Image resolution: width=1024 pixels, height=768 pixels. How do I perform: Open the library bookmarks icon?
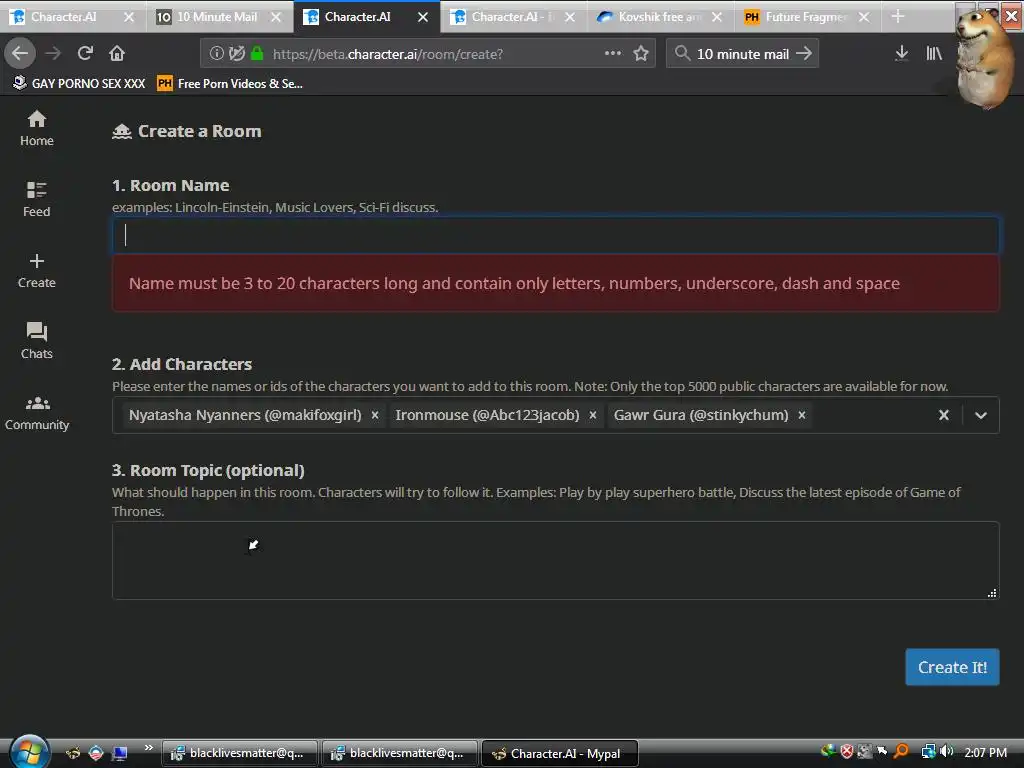[934, 54]
